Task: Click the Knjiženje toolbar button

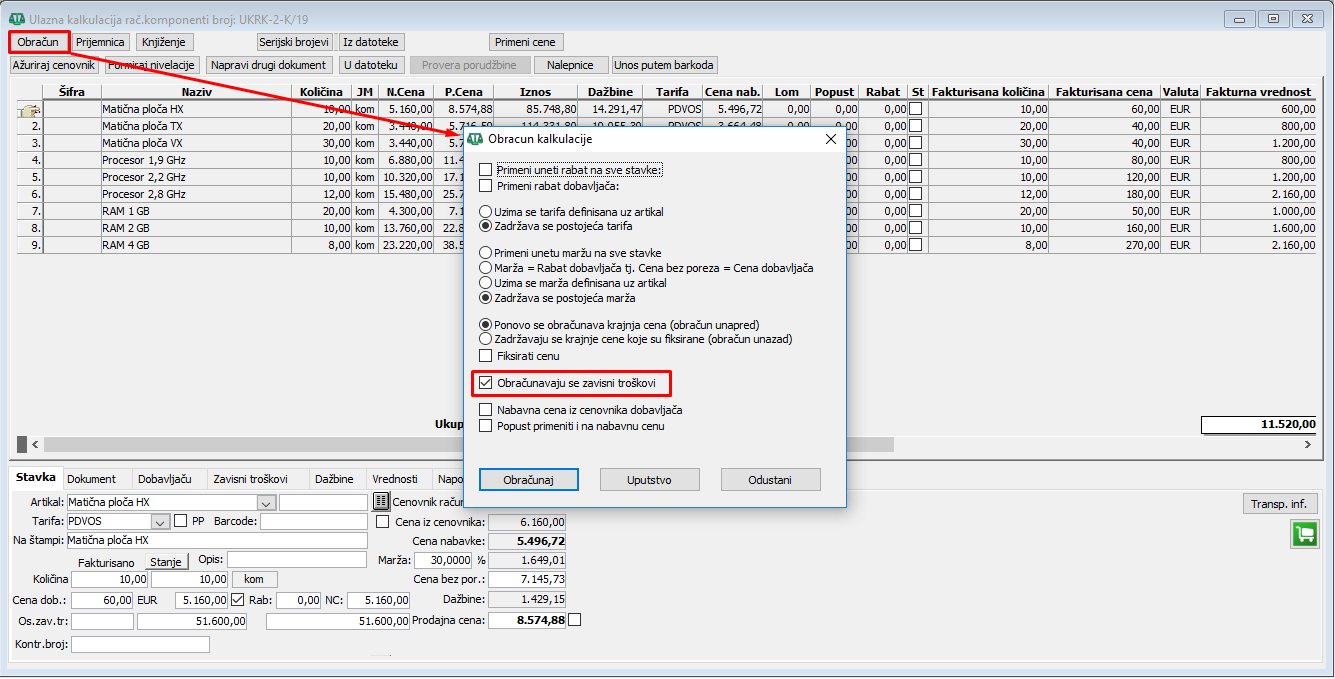Action: click(164, 42)
